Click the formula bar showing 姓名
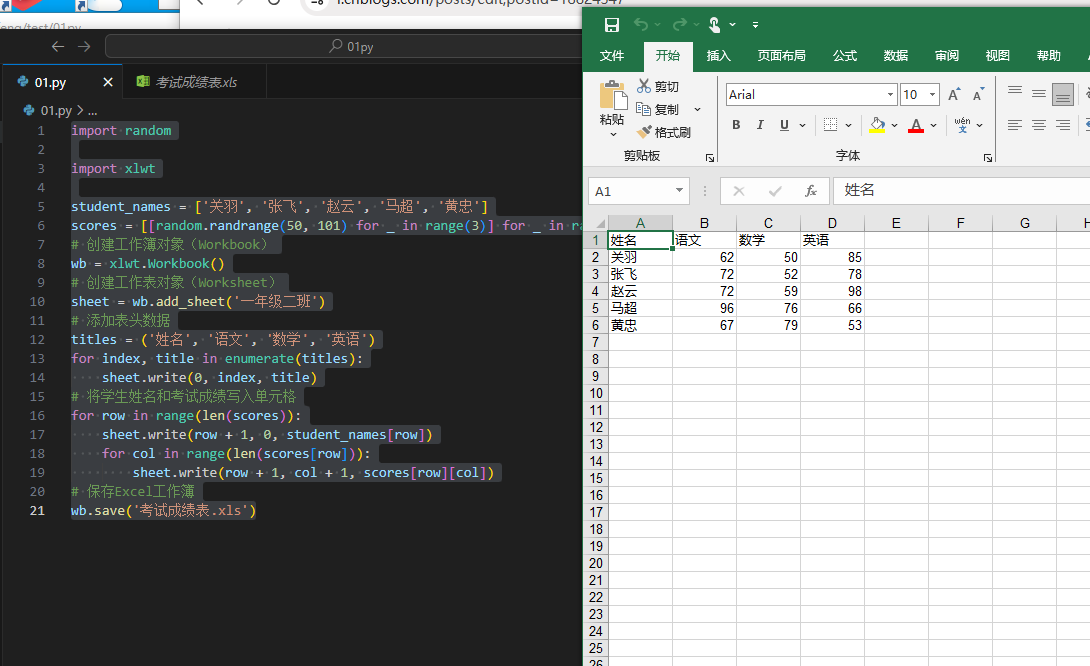This screenshot has width=1090, height=666. tap(961, 190)
